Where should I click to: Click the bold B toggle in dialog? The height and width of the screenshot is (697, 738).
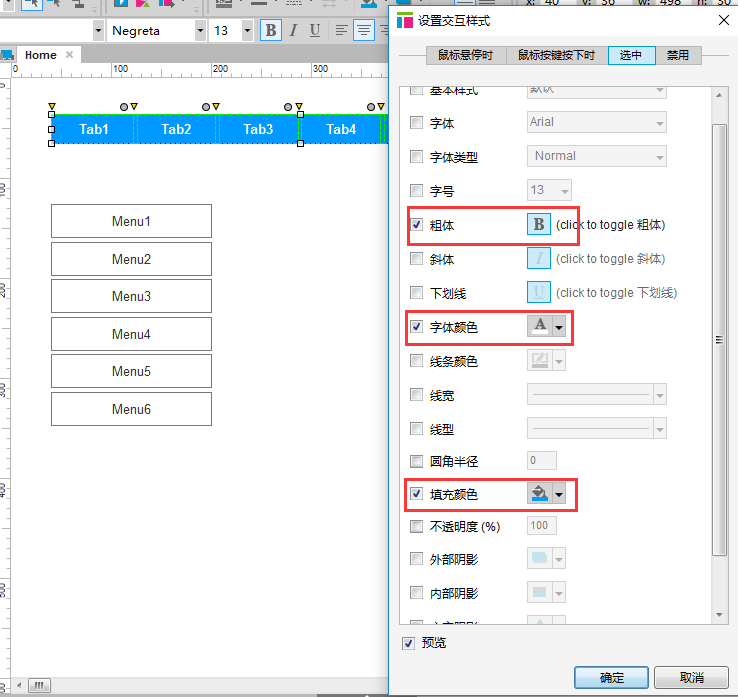539,224
